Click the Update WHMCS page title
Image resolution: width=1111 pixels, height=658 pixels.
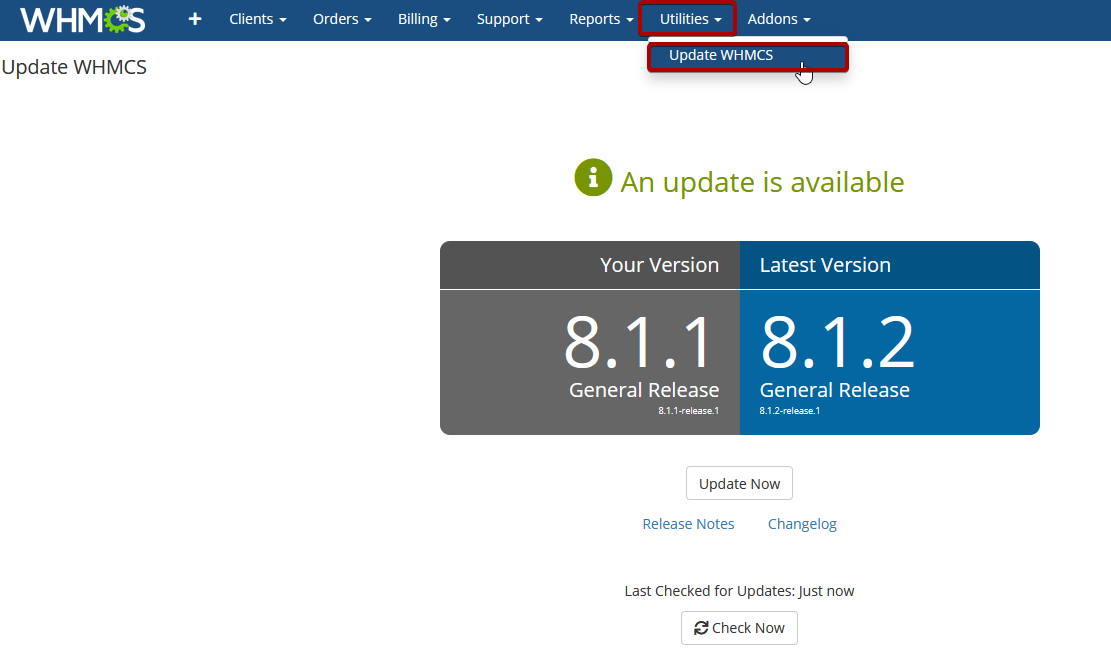coord(74,67)
